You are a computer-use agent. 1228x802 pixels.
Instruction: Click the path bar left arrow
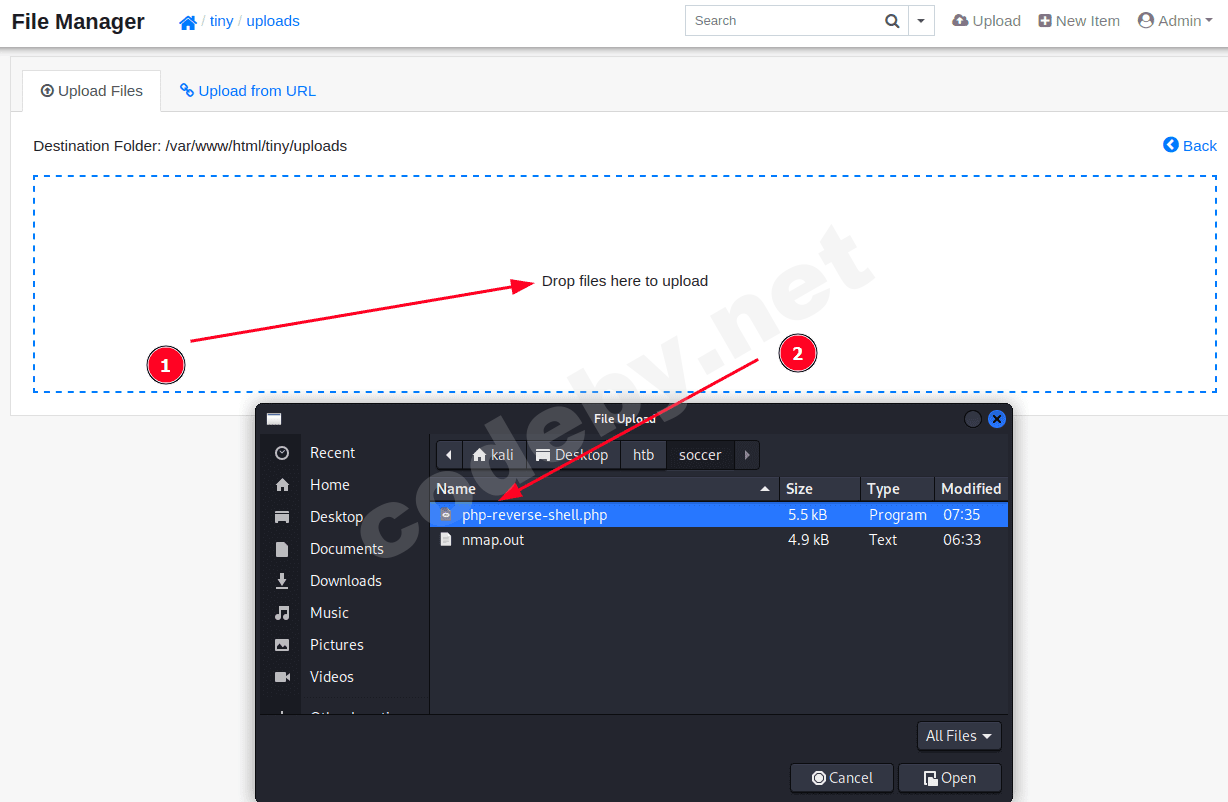(449, 455)
